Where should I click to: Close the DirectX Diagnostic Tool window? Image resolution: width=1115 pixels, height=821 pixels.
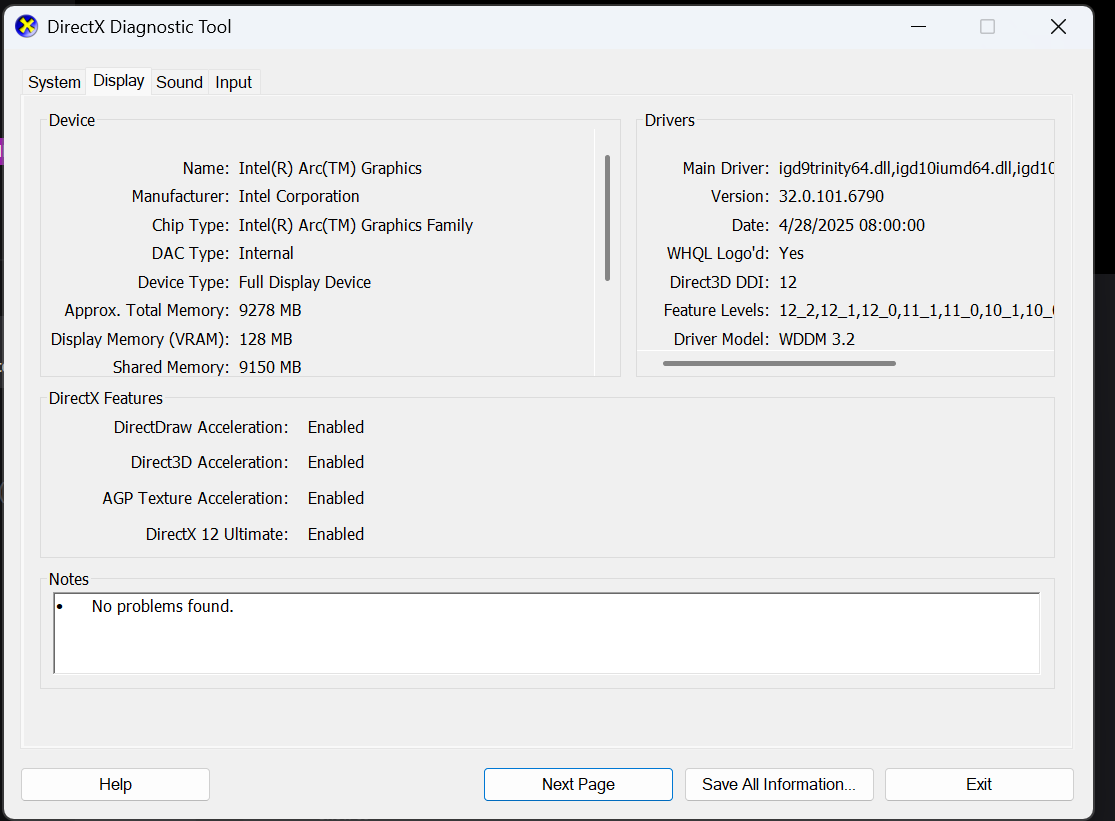[x=1058, y=27]
